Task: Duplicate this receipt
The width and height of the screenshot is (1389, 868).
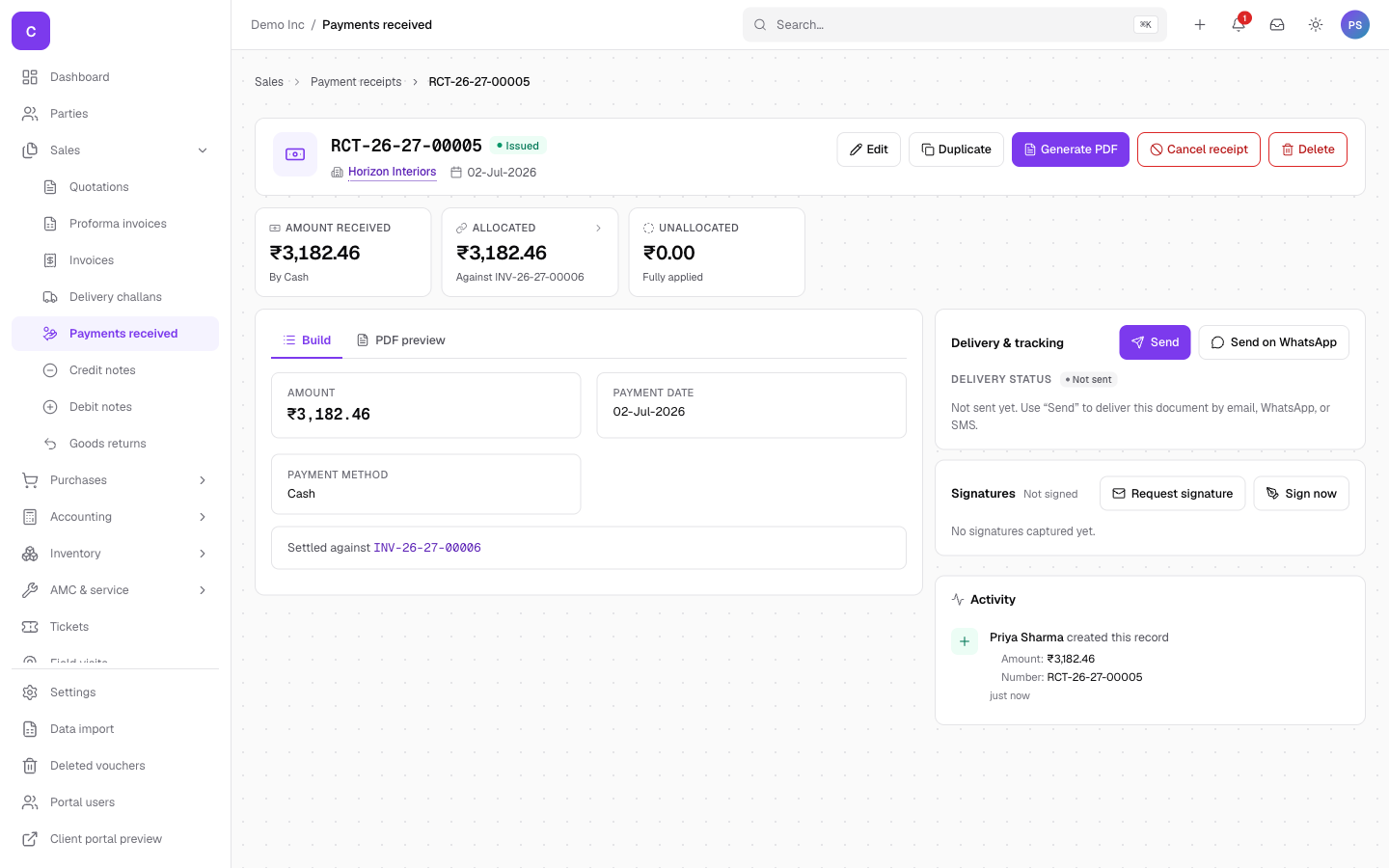Action: click(x=956, y=149)
